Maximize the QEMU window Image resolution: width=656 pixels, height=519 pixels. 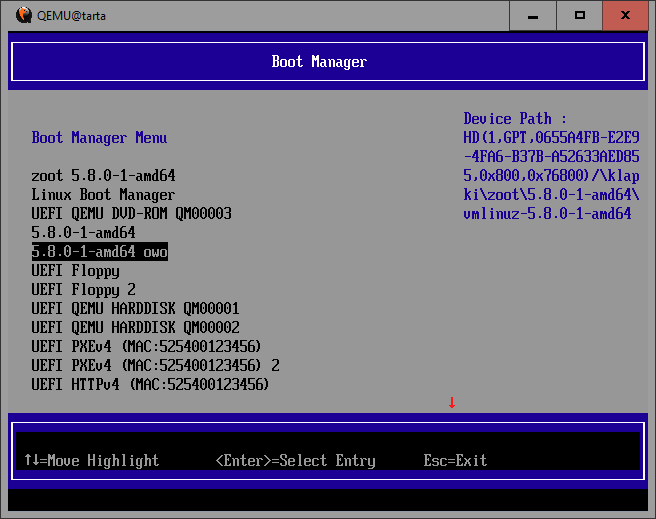click(580, 16)
